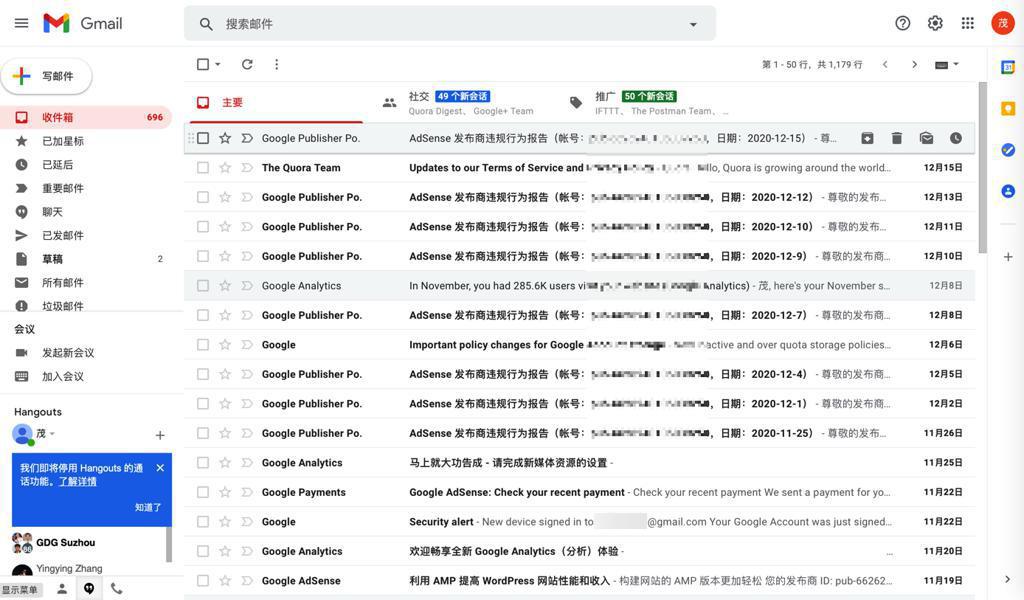Click the plus icon to get add-ons
The height and width of the screenshot is (600, 1024).
[x=1008, y=257]
